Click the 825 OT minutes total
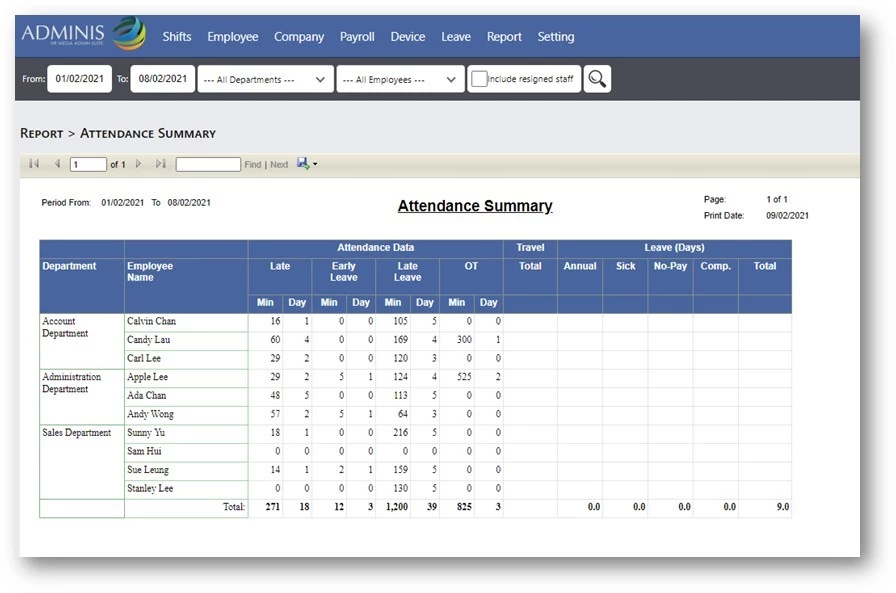Viewport: 896px width, 593px height. (x=464, y=507)
